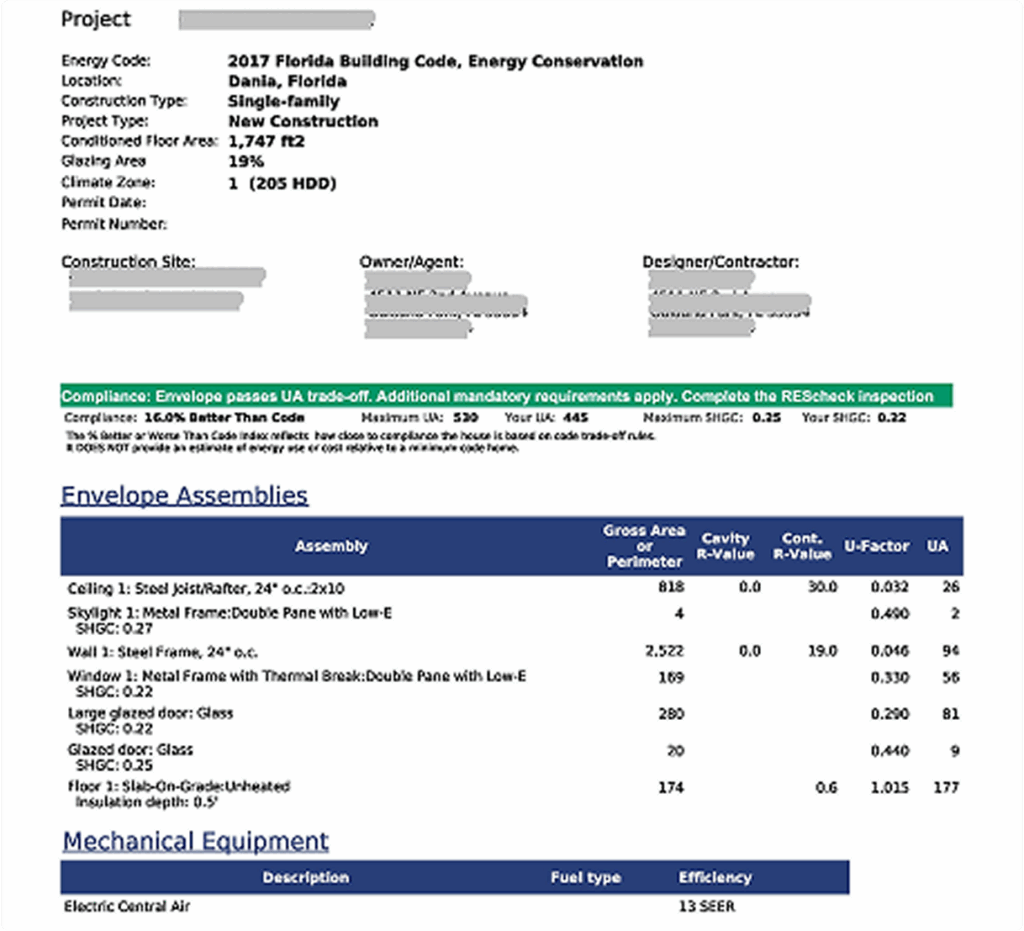Click the Ceiling 1 U-Factor '0.032'

pyautogui.click(x=889, y=587)
